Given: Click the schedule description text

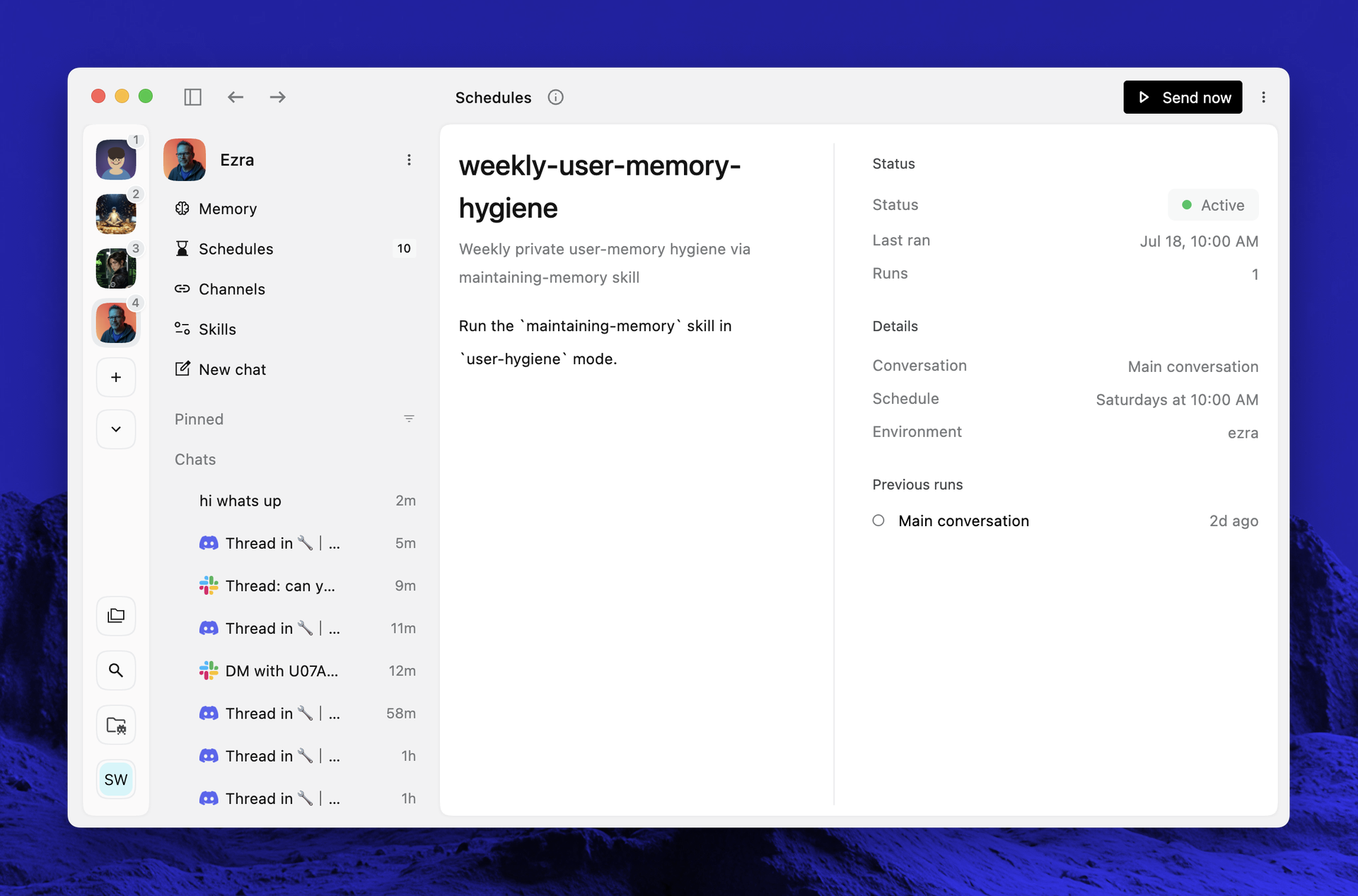Looking at the screenshot, I should [x=605, y=263].
